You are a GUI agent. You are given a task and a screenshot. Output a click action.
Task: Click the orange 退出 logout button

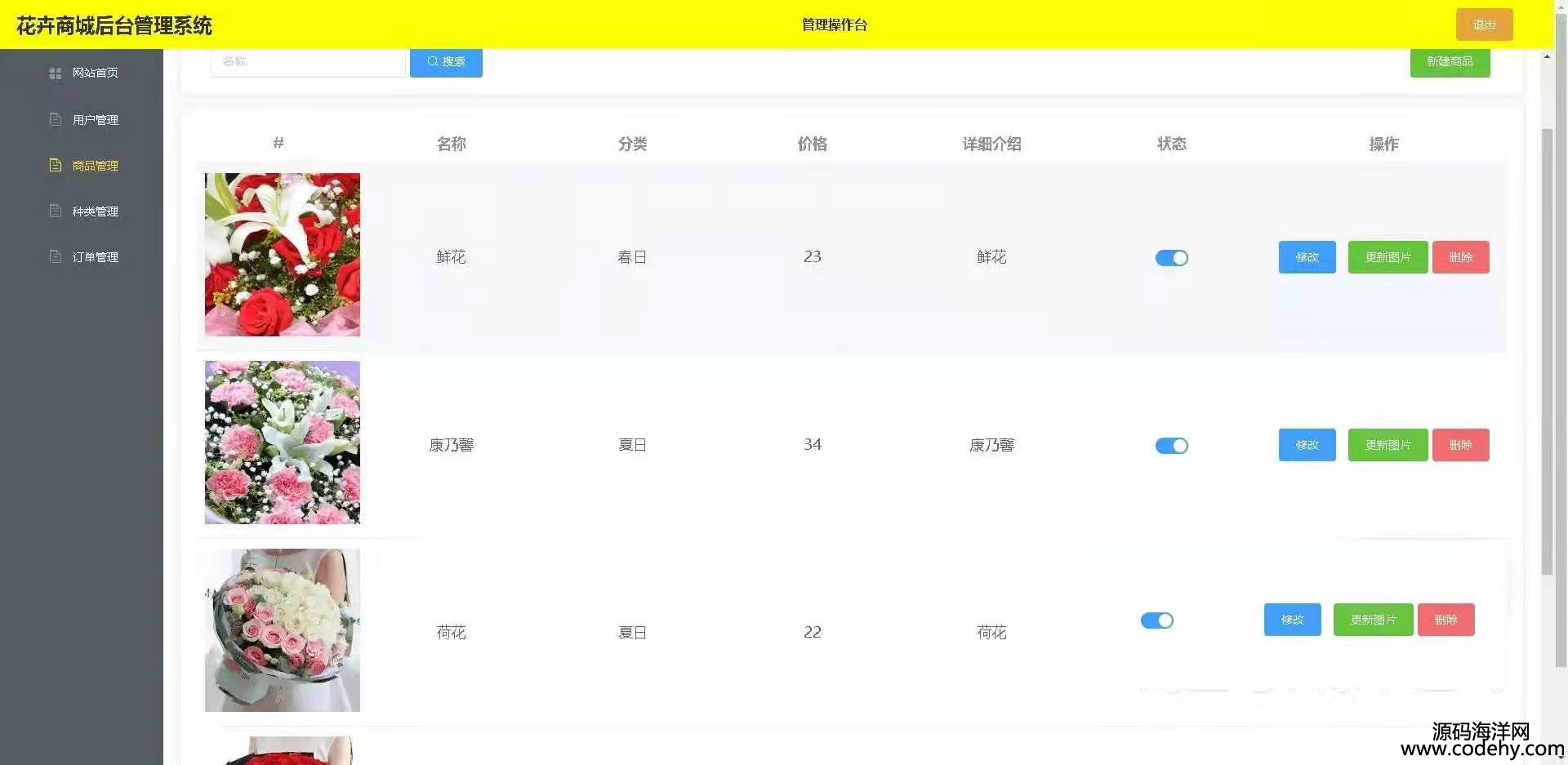coord(1484,24)
